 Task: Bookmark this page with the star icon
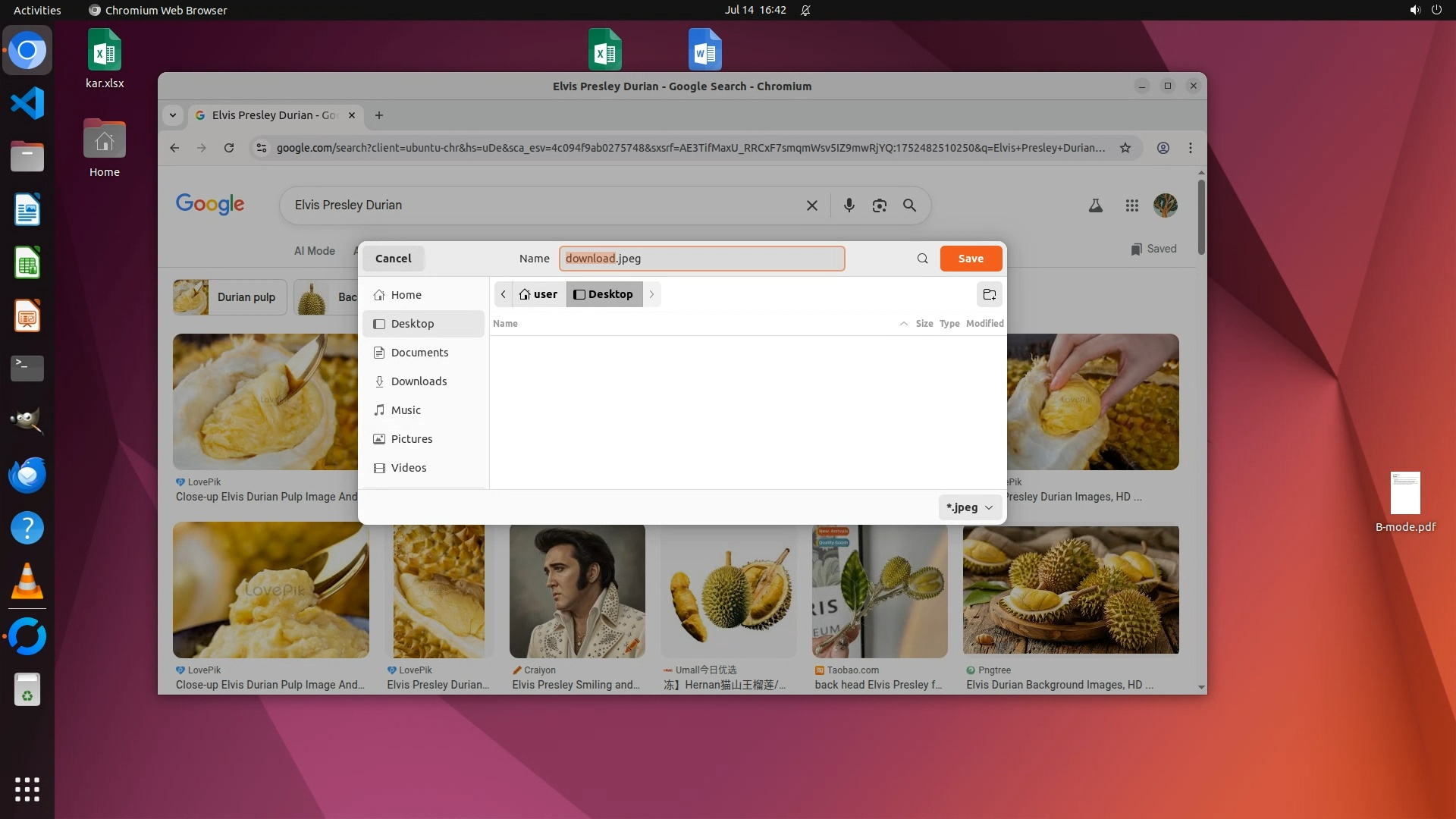click(1125, 148)
